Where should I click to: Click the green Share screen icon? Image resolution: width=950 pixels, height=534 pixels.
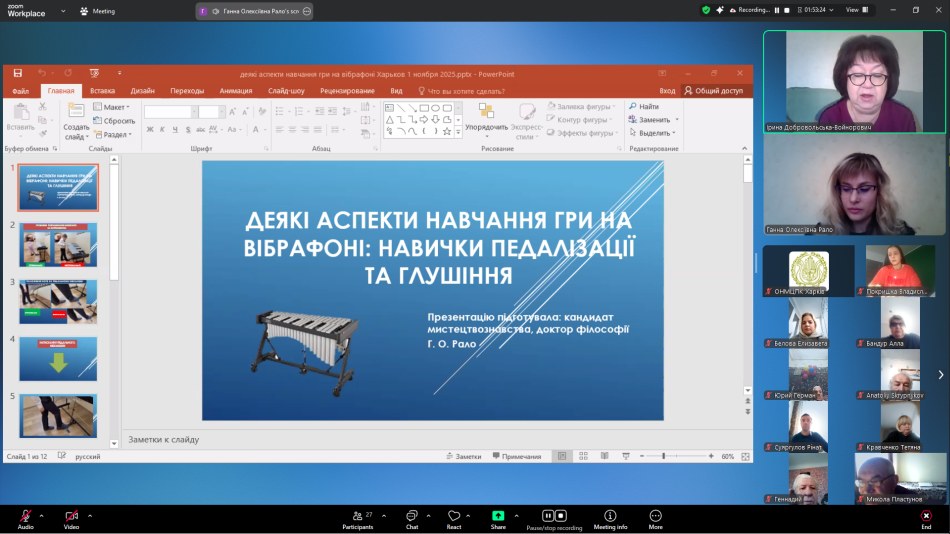click(x=498, y=517)
